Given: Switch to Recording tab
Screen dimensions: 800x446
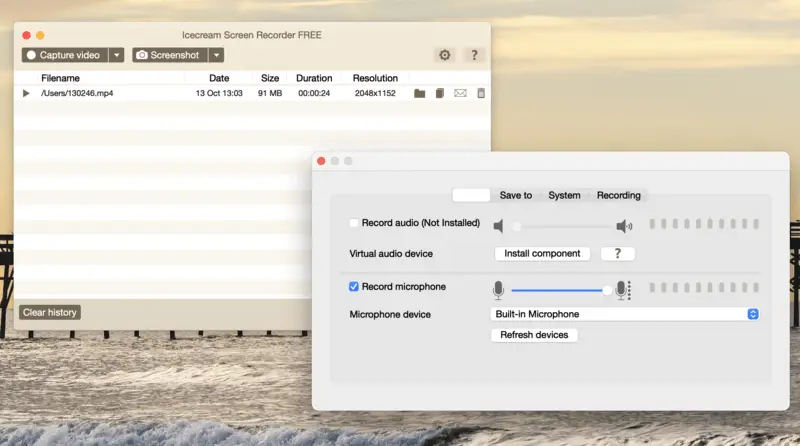Looking at the screenshot, I should tap(618, 195).
